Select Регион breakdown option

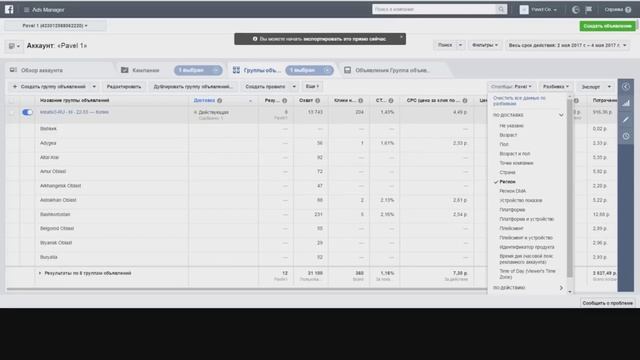click(507, 182)
